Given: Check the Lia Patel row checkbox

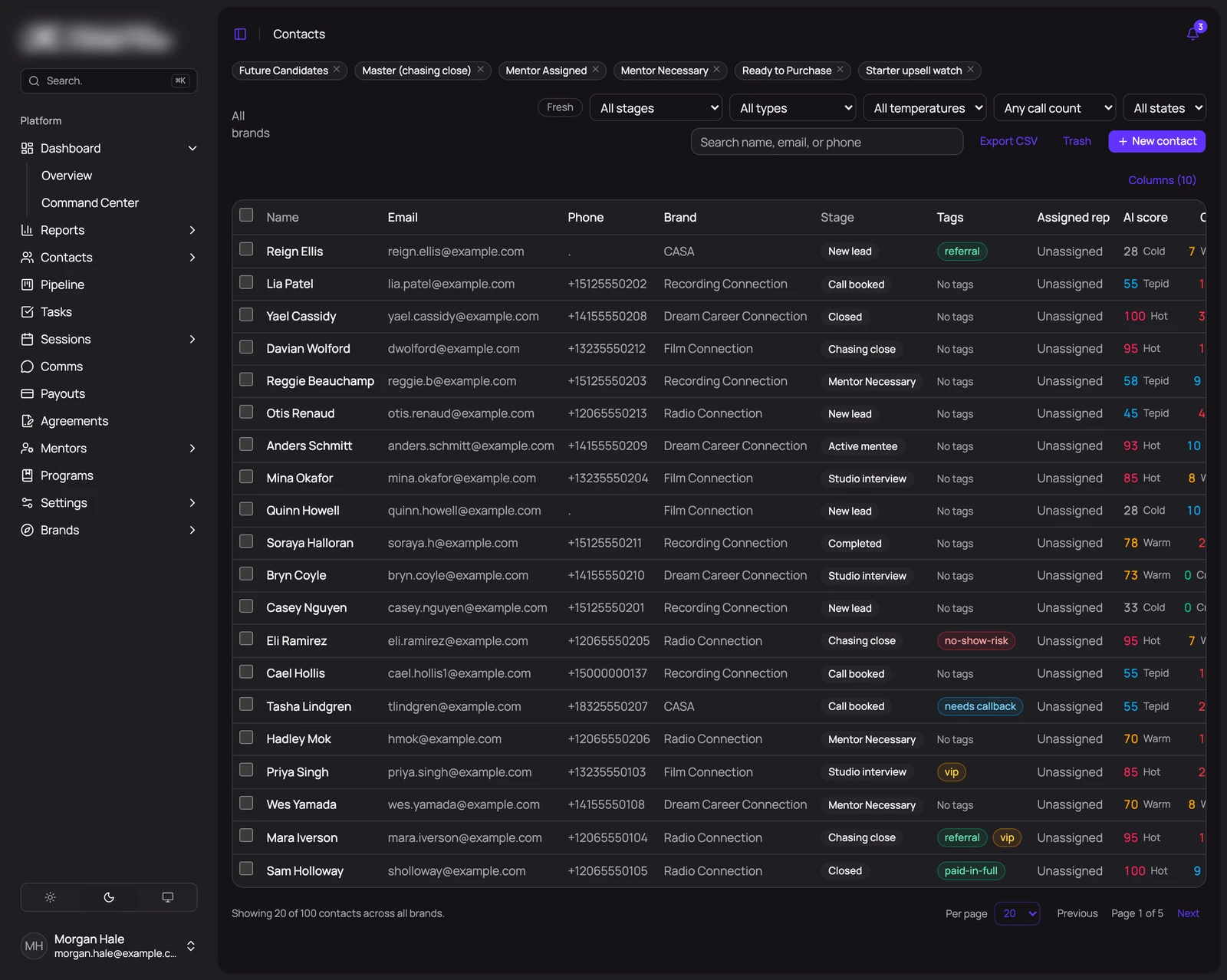Looking at the screenshot, I should [246, 282].
